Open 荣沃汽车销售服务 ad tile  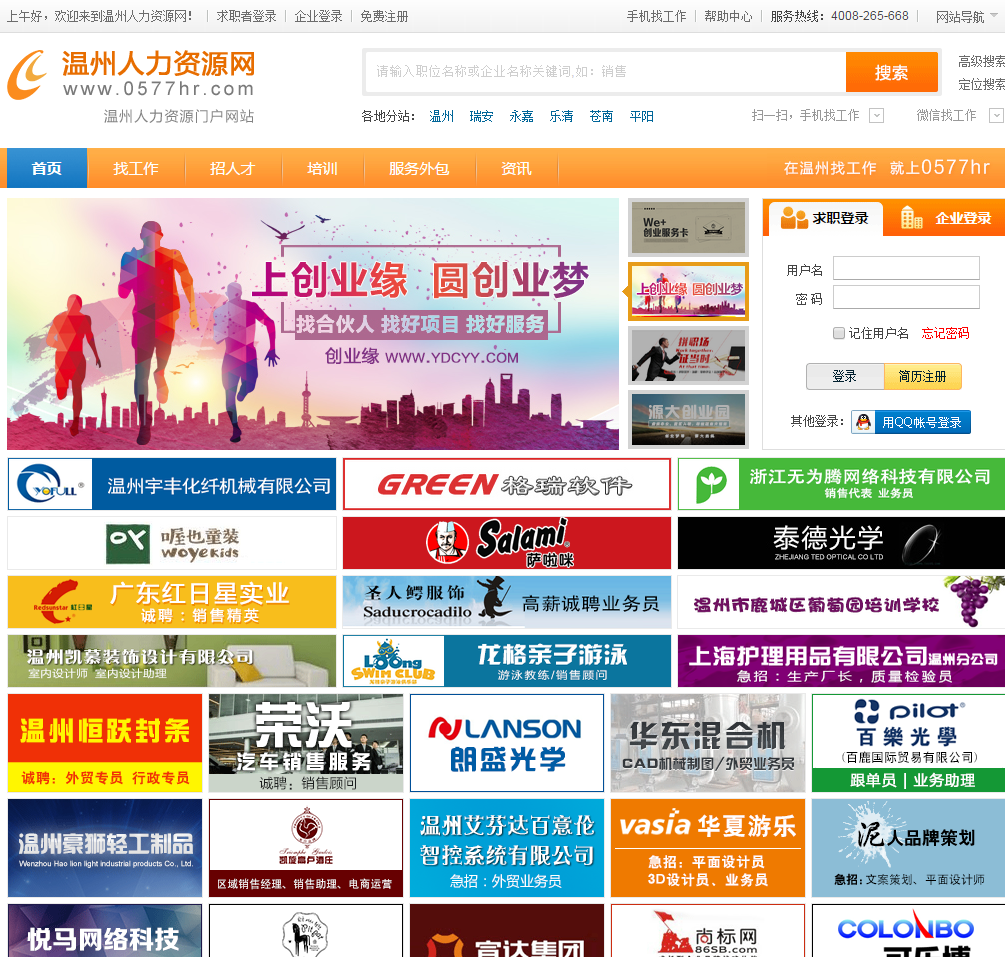click(x=306, y=743)
